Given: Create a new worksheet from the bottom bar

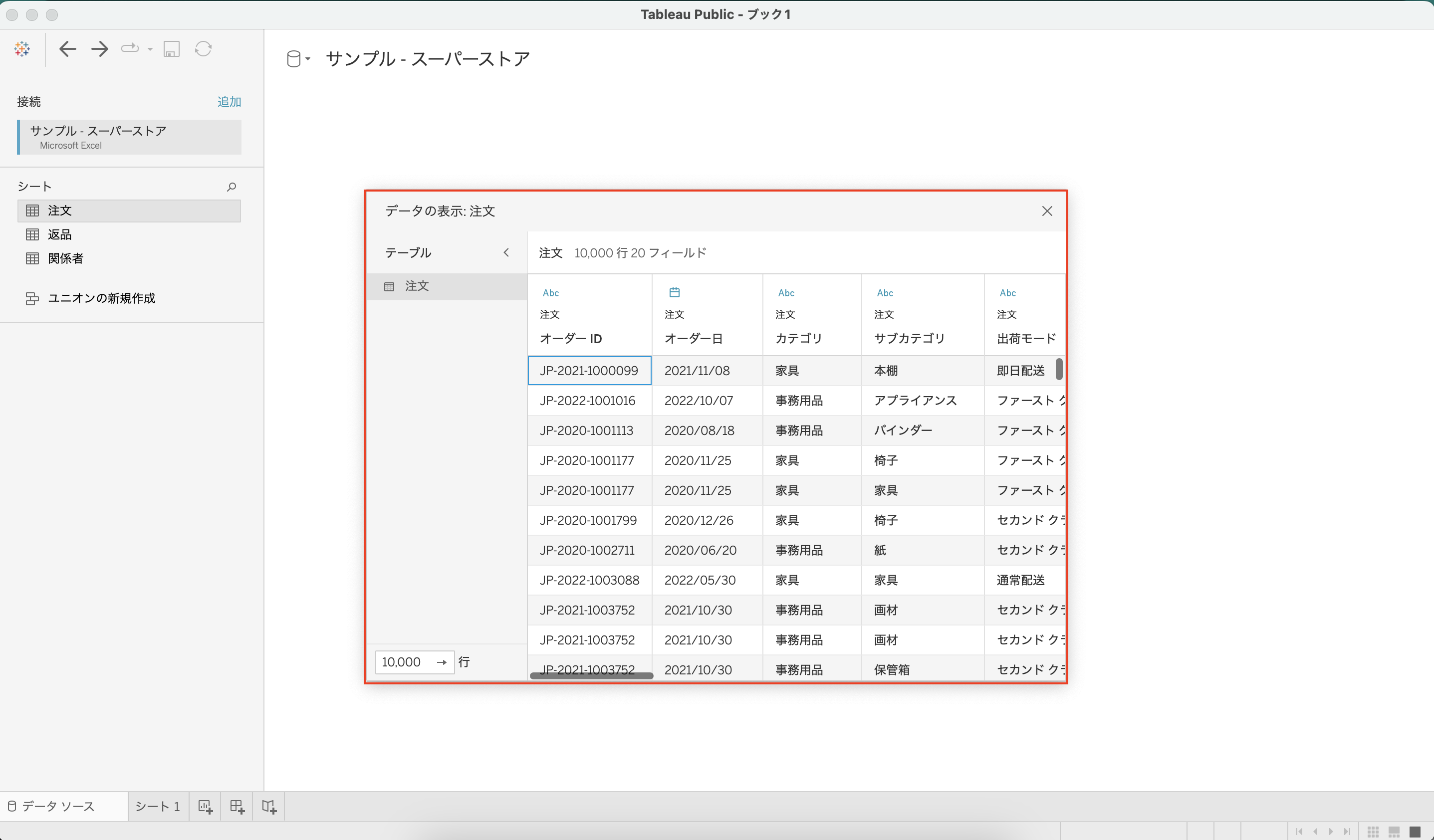Looking at the screenshot, I should click(206, 807).
